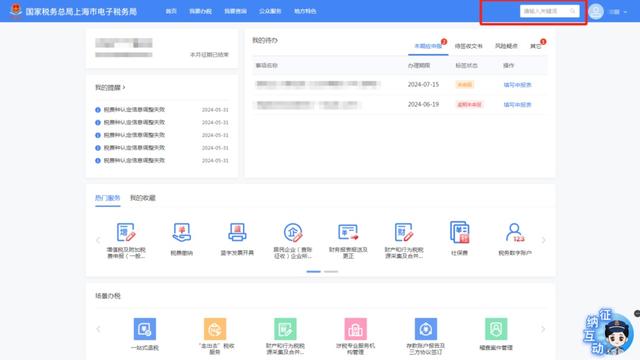Focus the keyword search input field
Screen dimensions: 640x360
(x=545, y=11)
